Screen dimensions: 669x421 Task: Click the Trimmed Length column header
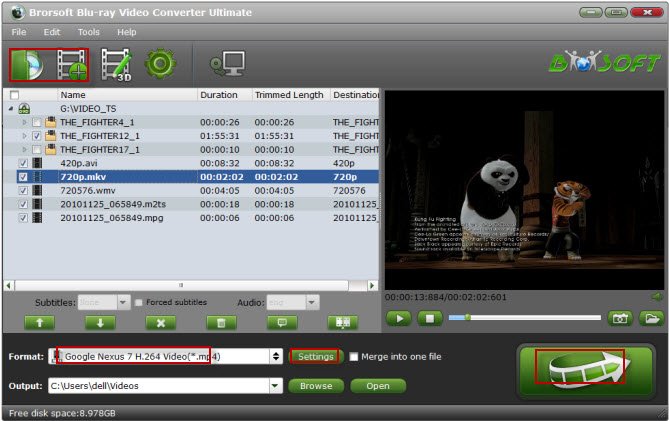[x=291, y=95]
